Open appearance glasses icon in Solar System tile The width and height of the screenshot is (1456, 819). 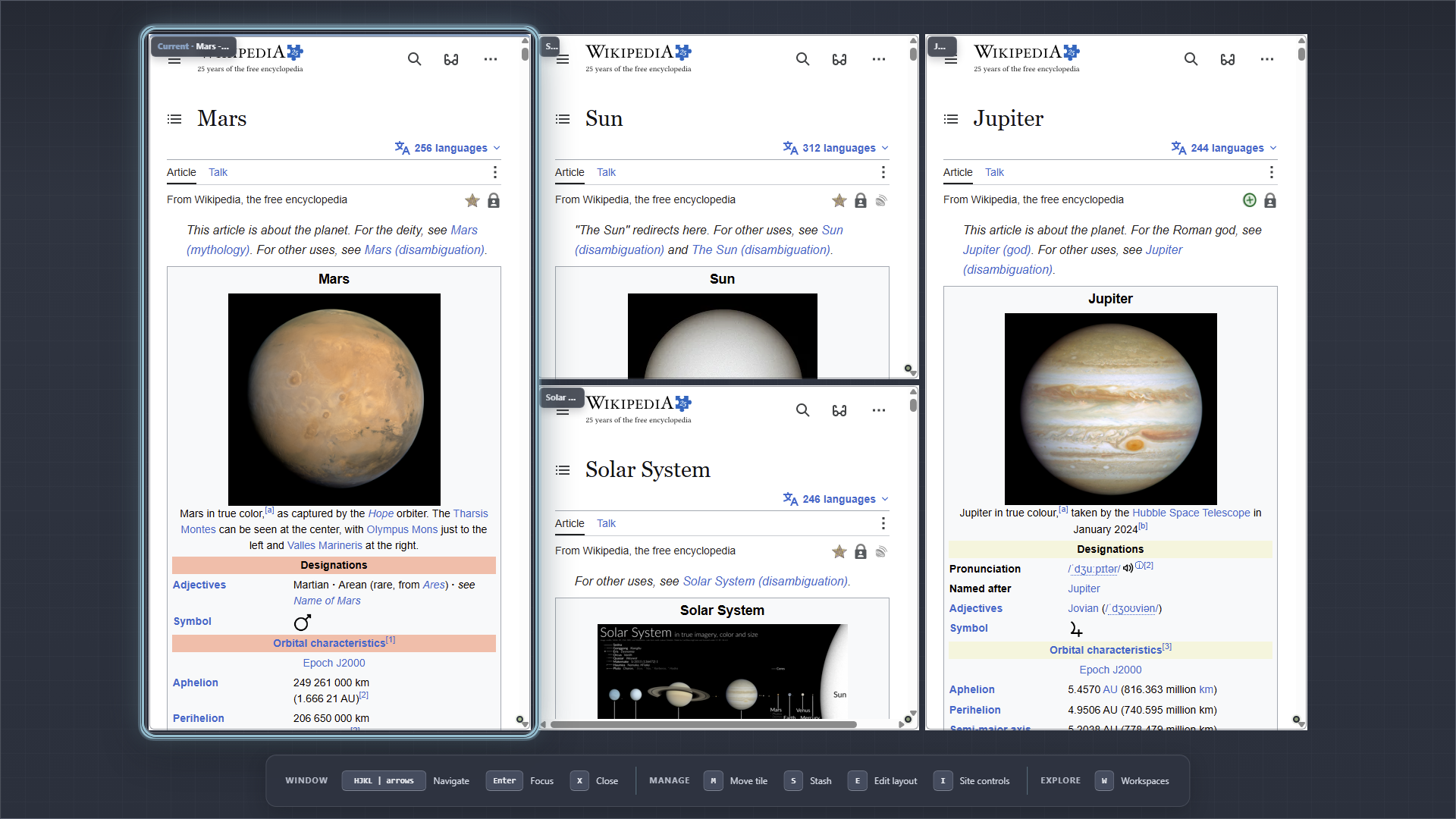839,410
